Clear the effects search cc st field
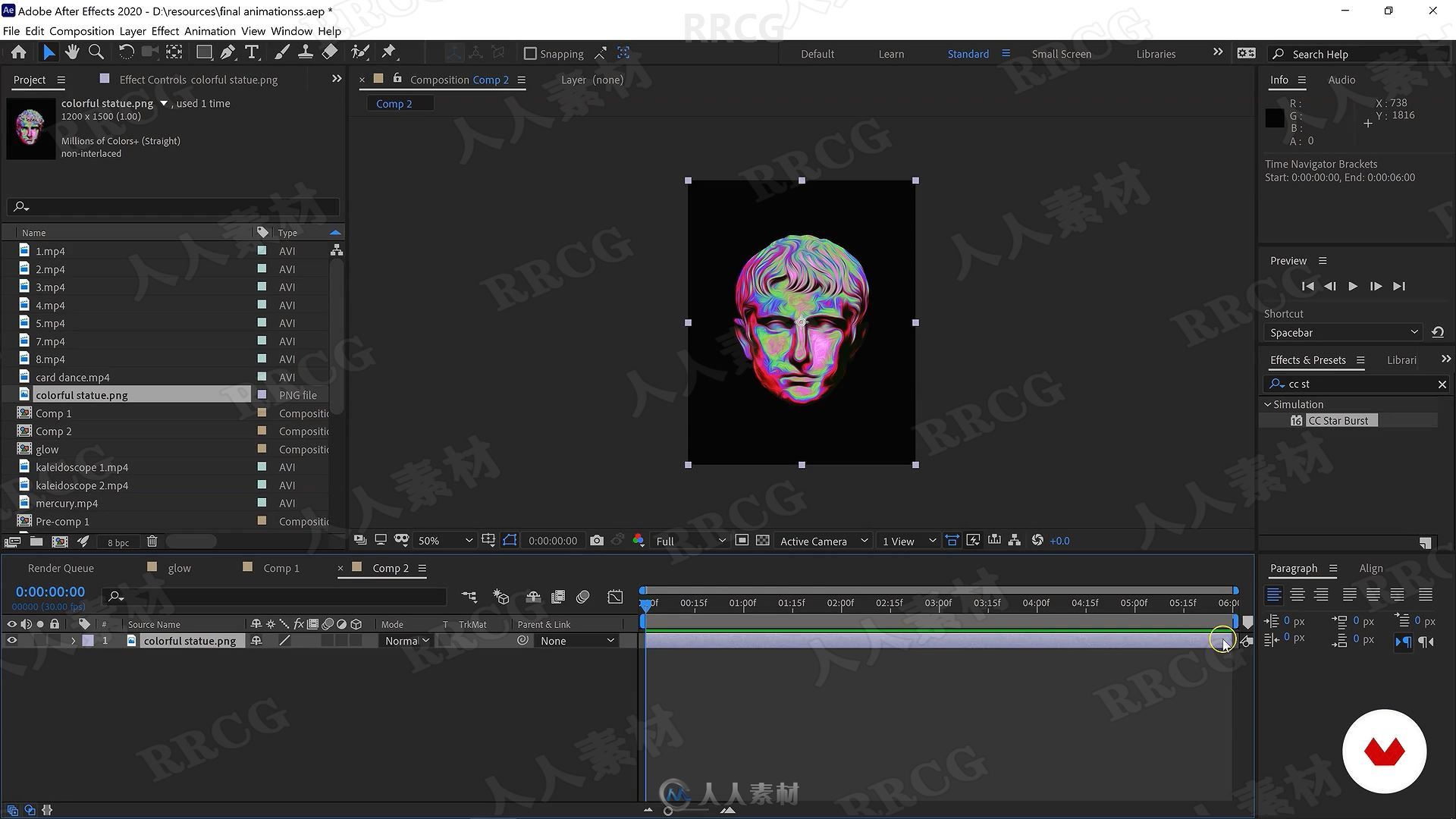 [x=1442, y=384]
